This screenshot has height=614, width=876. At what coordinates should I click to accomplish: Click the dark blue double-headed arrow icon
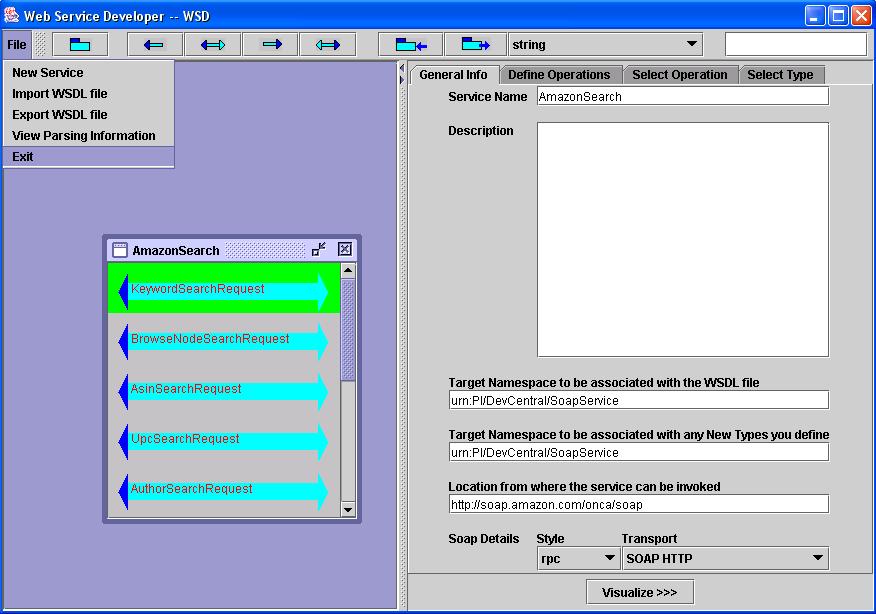pyautogui.click(x=213, y=45)
